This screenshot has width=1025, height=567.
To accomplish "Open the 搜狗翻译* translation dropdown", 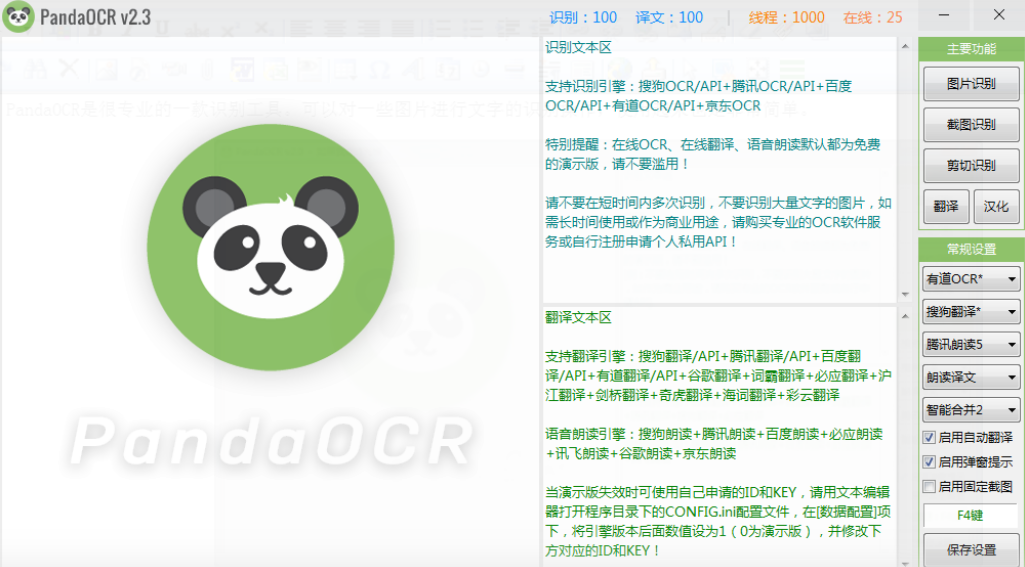I will pos(971,312).
